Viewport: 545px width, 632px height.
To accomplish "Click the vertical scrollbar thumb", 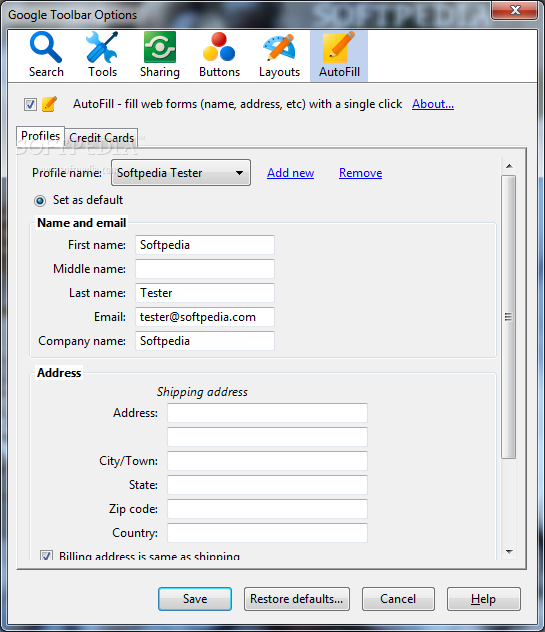I will [509, 317].
